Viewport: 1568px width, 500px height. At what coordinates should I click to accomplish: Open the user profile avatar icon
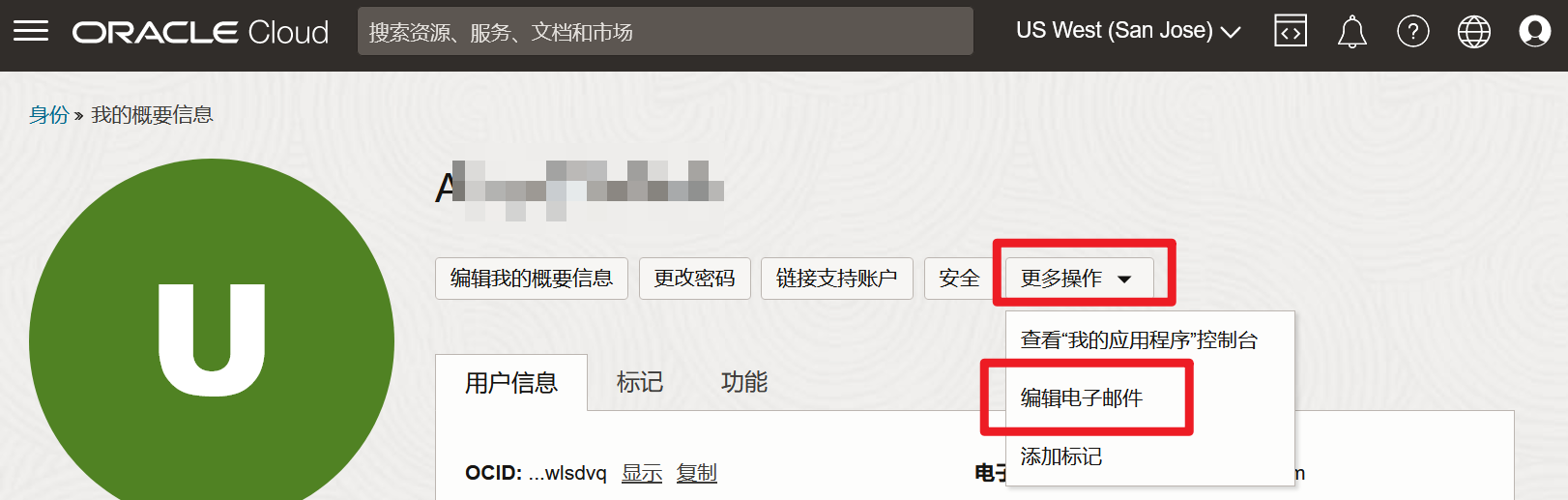tap(1534, 32)
